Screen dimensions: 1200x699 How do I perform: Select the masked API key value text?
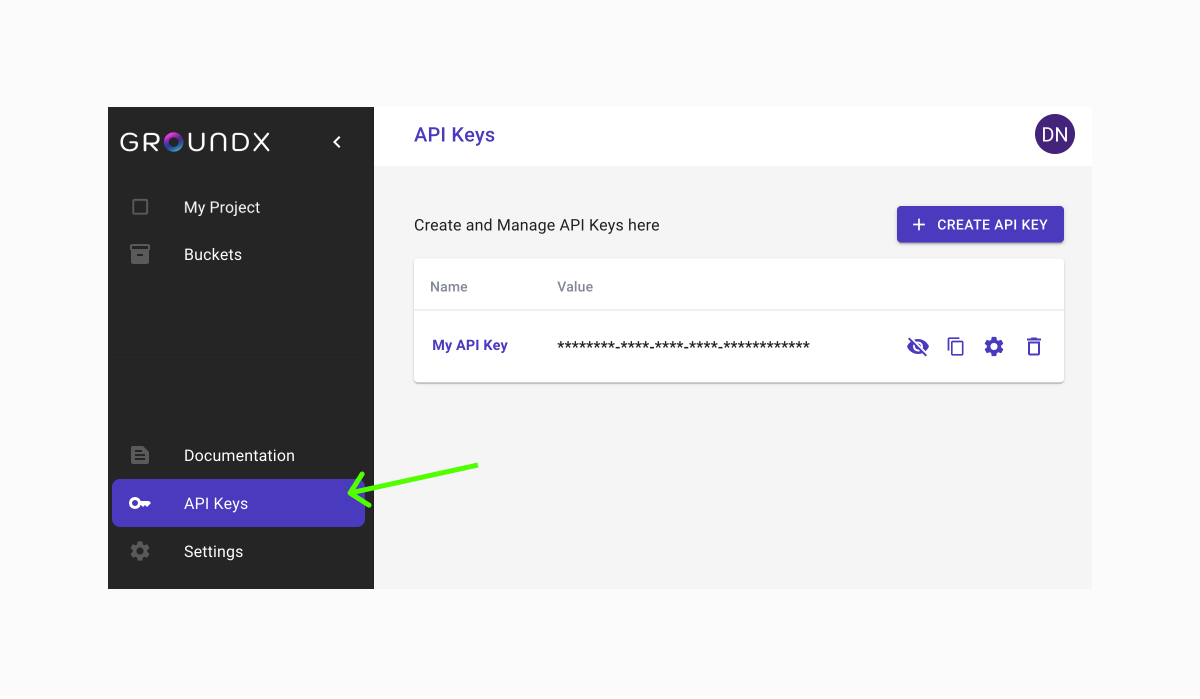[x=683, y=346]
